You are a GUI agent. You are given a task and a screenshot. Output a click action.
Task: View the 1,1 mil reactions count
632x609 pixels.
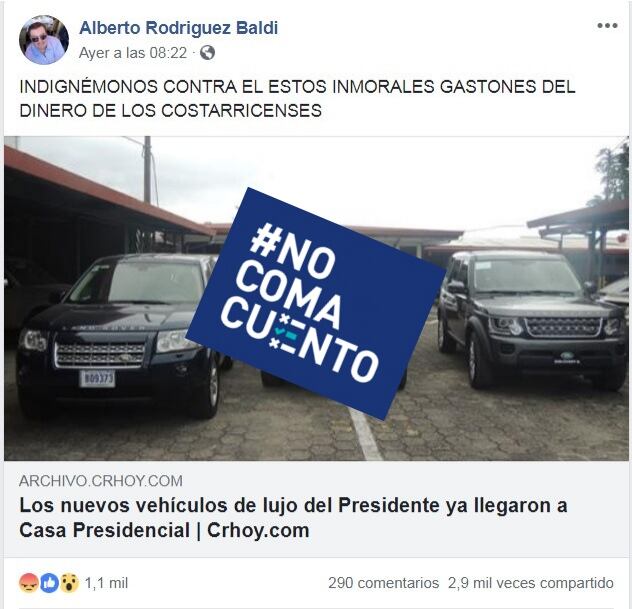click(x=106, y=583)
